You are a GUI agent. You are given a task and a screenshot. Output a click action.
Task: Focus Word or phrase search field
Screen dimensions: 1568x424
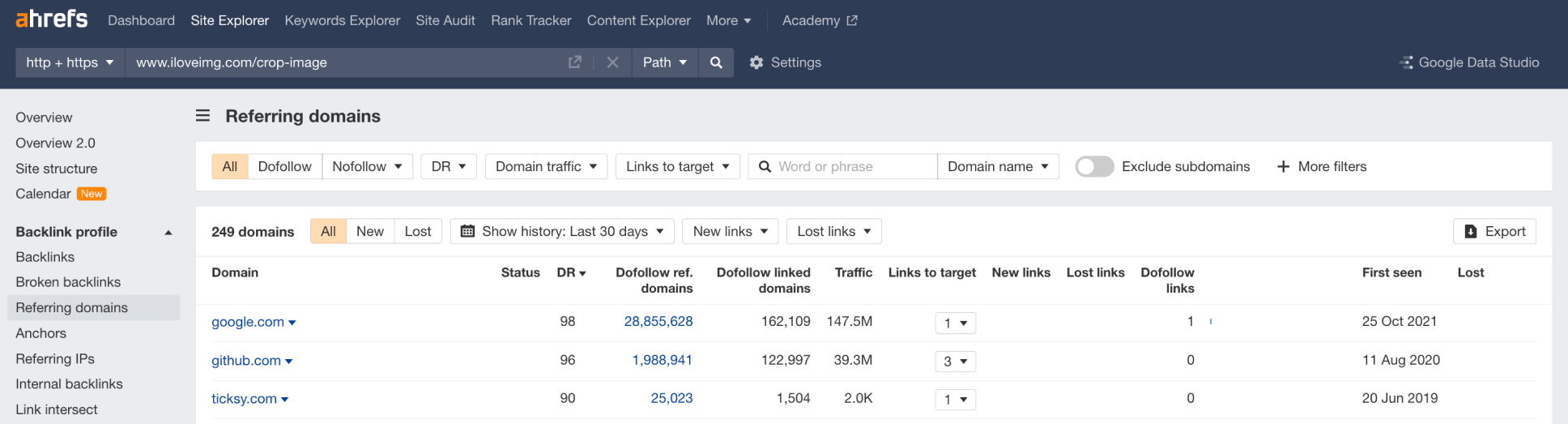coord(842,166)
